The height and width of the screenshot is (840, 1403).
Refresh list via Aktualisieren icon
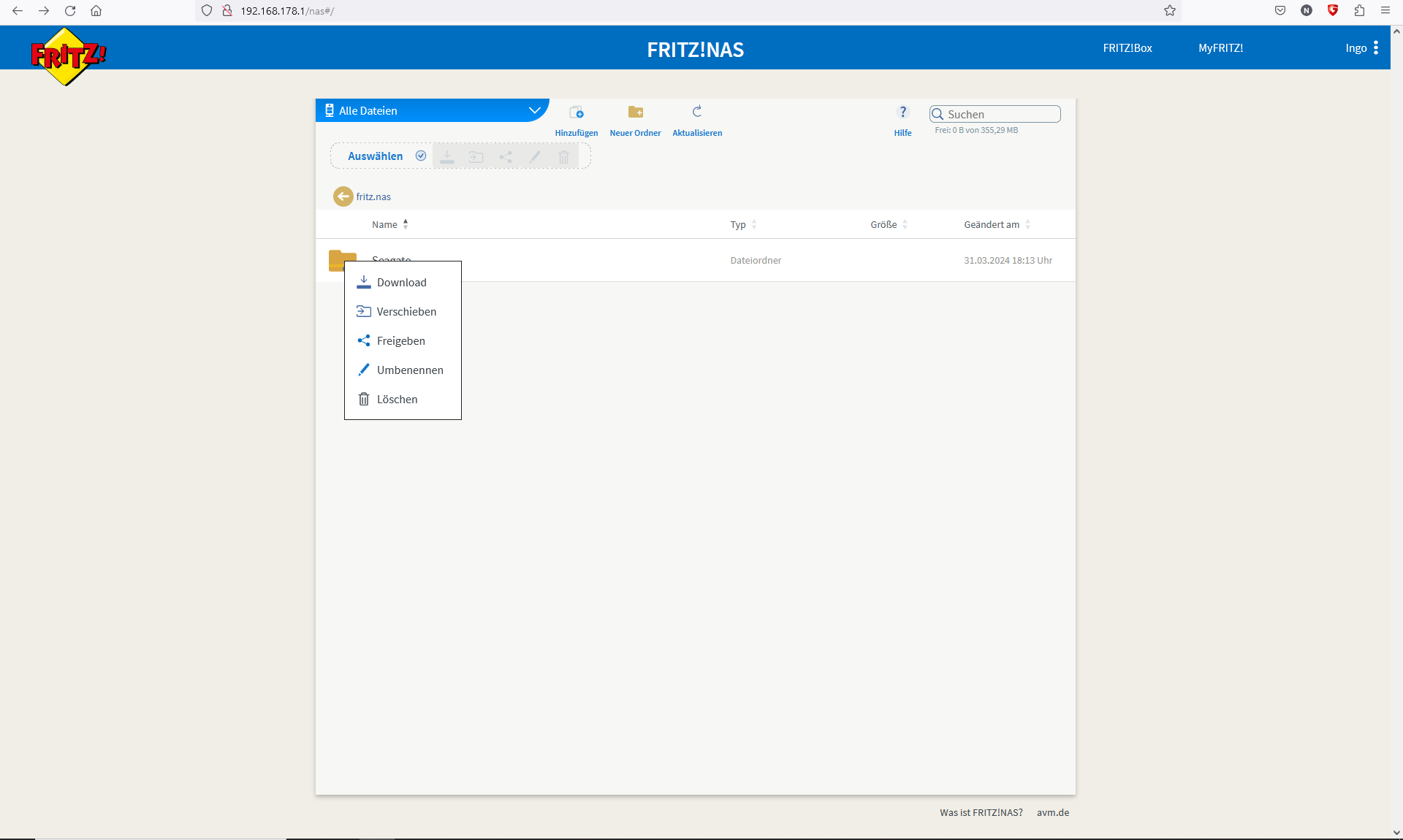click(697, 112)
